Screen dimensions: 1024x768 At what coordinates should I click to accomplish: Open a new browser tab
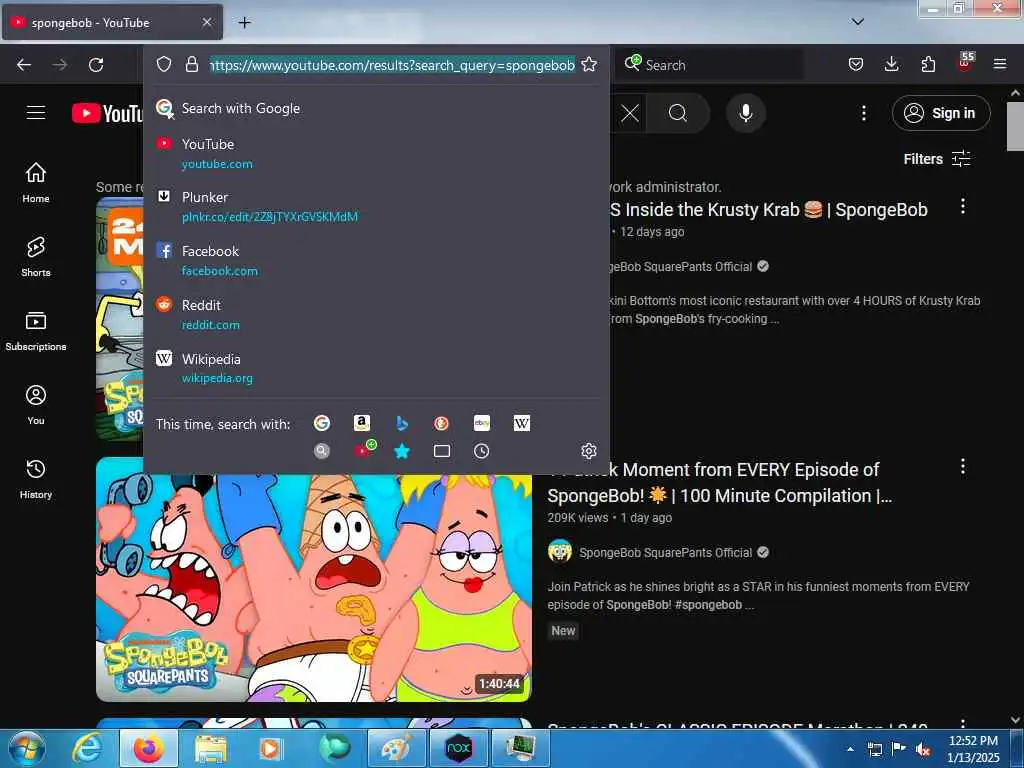(x=244, y=22)
